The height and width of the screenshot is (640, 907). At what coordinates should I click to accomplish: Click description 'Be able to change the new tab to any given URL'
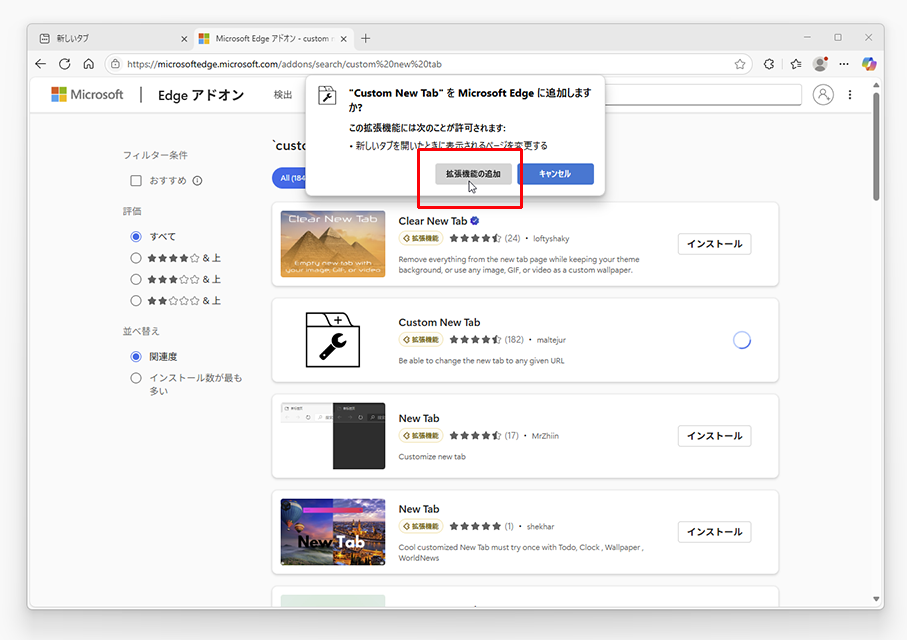pyautogui.click(x=481, y=361)
